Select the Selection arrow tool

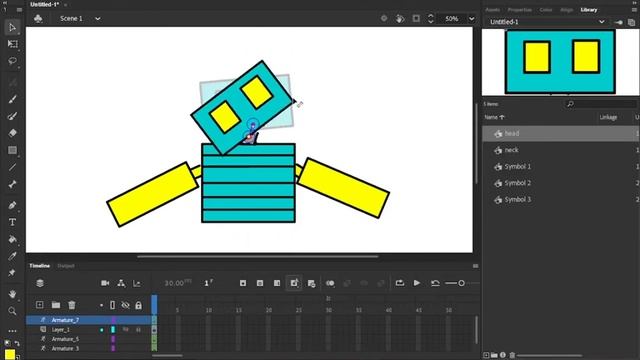[x=12, y=27]
